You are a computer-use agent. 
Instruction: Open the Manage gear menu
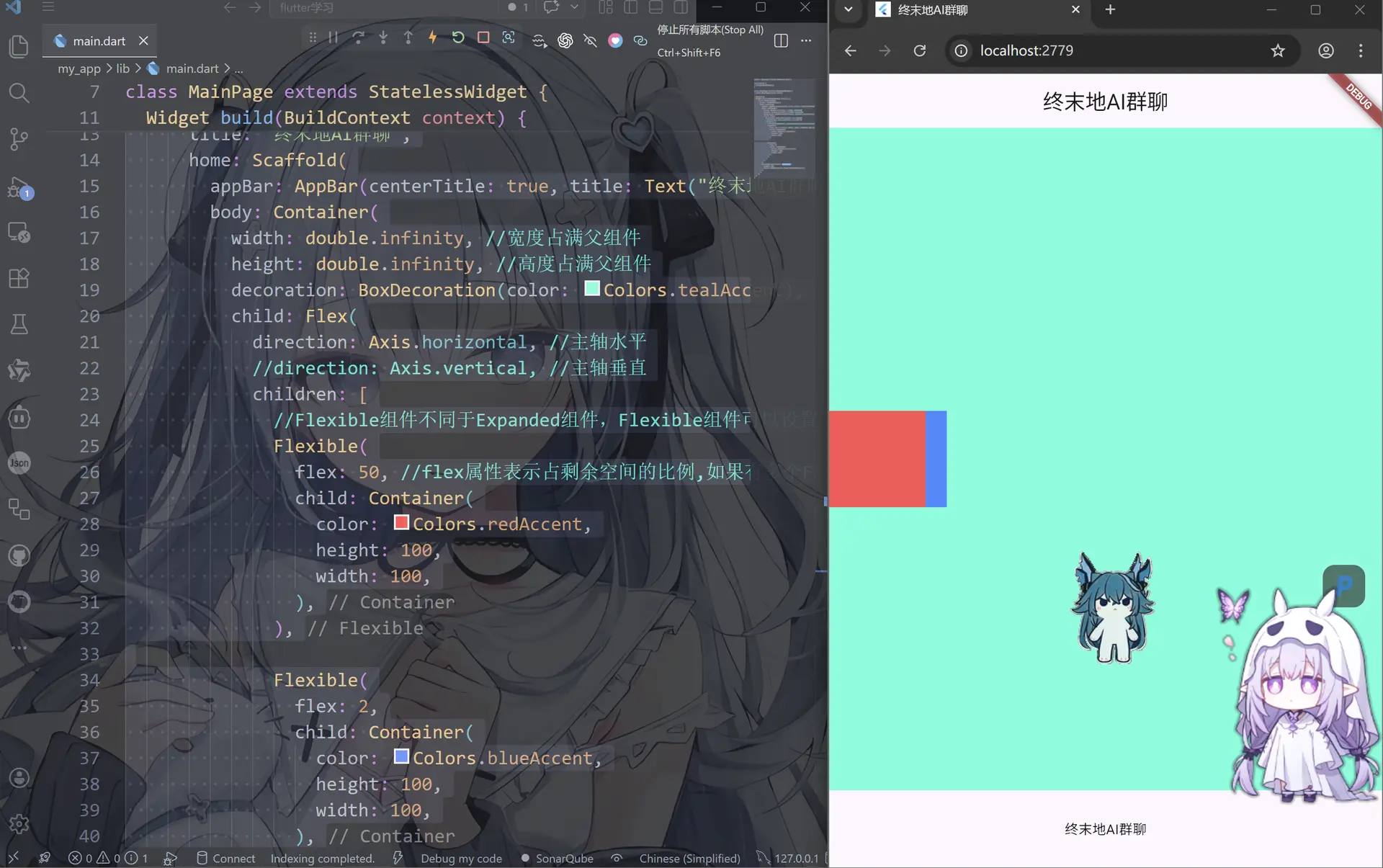tap(19, 824)
